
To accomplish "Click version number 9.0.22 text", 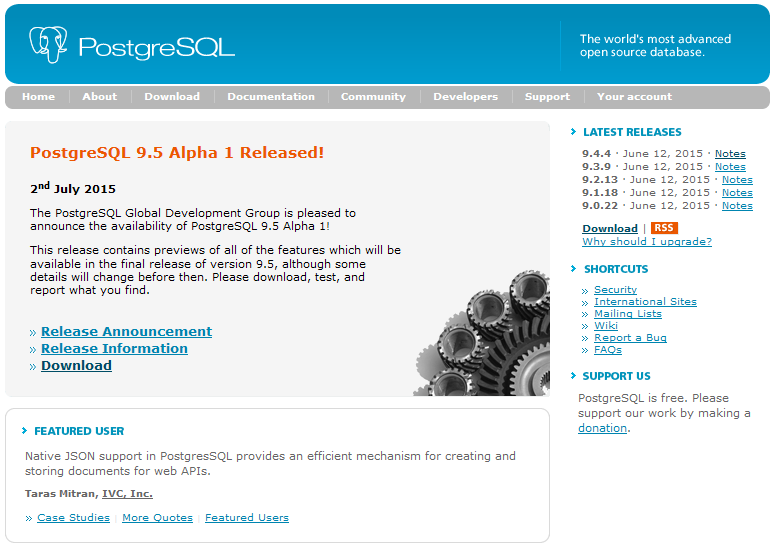I will [x=600, y=205].
